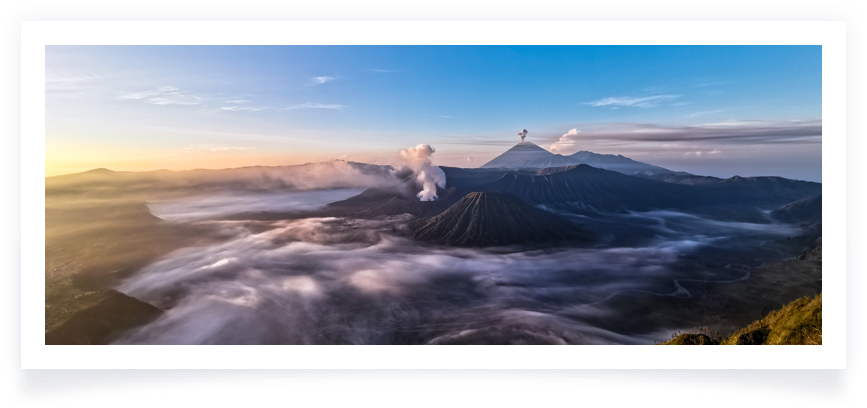Click the white border left of the photo
The width and height of the screenshot is (867, 408).
coord(32,195)
